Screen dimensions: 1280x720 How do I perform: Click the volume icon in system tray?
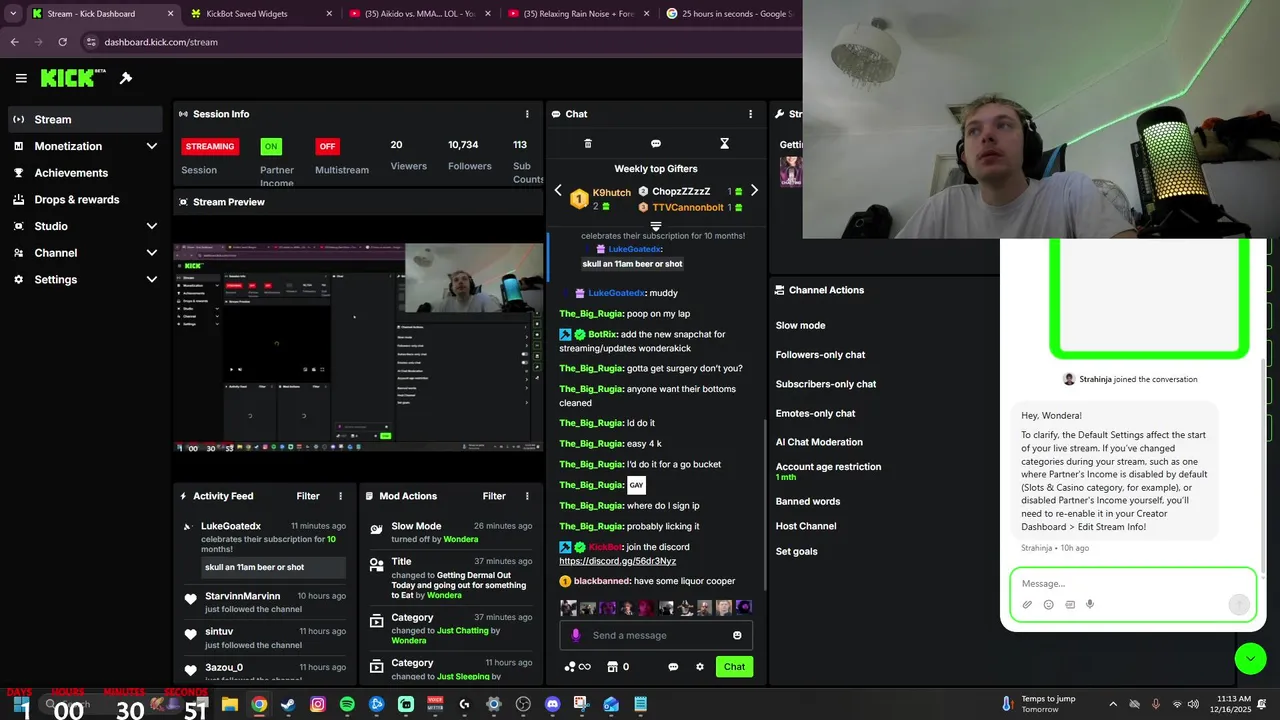tap(1193, 704)
